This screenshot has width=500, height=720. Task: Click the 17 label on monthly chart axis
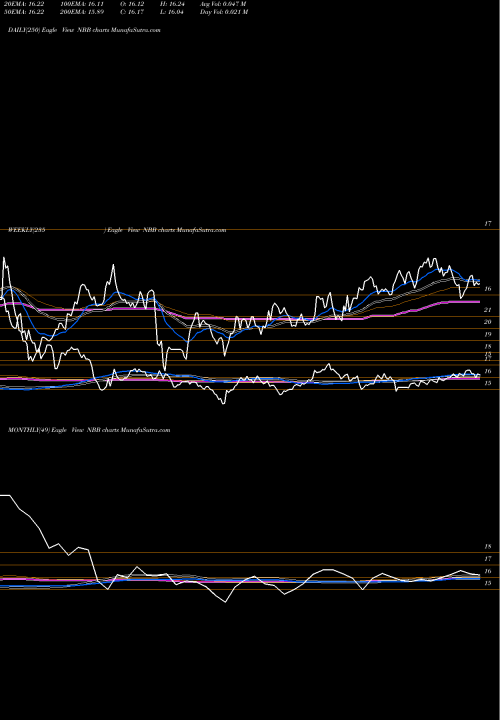[x=488, y=559]
